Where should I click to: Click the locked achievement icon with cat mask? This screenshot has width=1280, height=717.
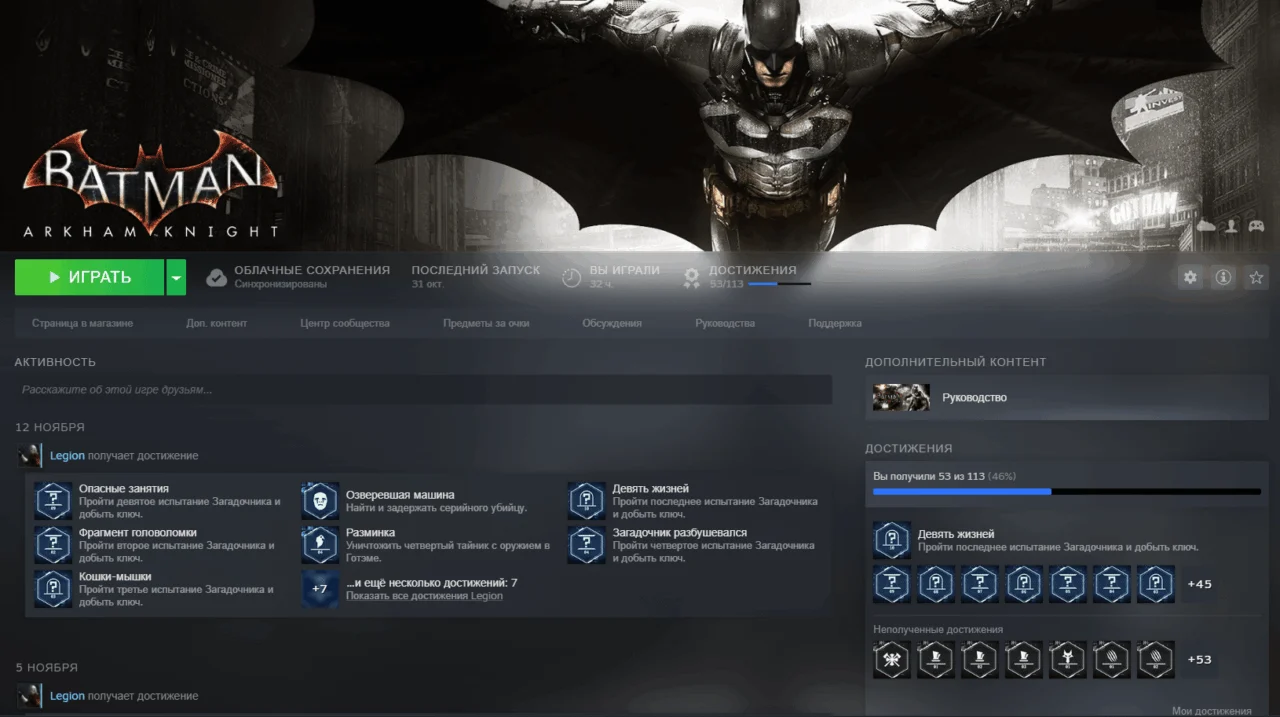click(1068, 660)
